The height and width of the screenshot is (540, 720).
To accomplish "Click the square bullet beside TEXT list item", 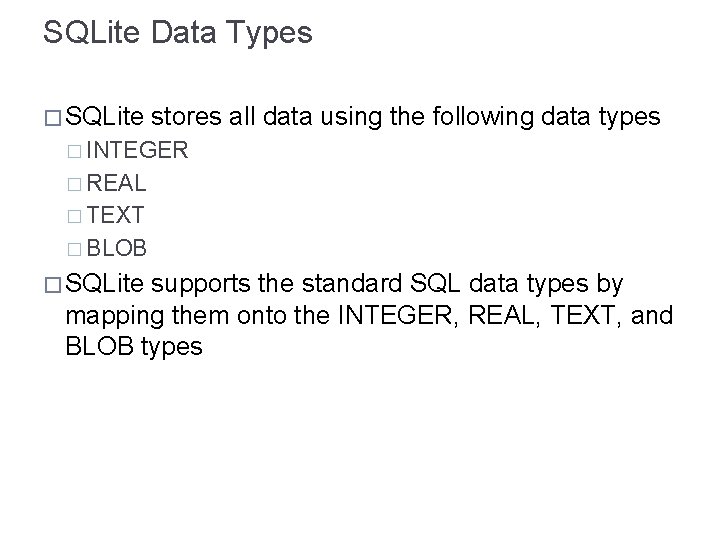I will coord(74,216).
